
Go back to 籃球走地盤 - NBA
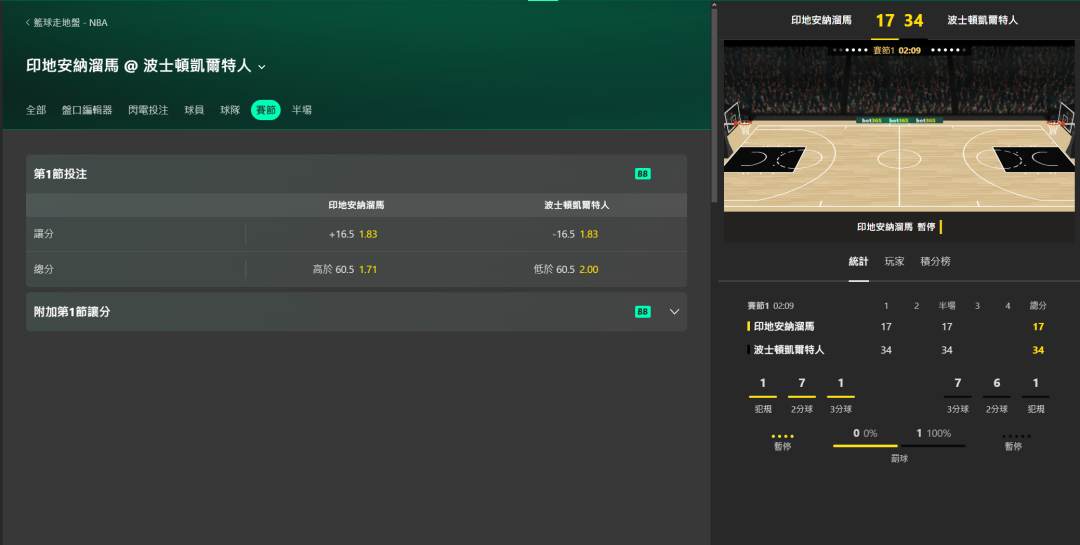tap(67, 23)
